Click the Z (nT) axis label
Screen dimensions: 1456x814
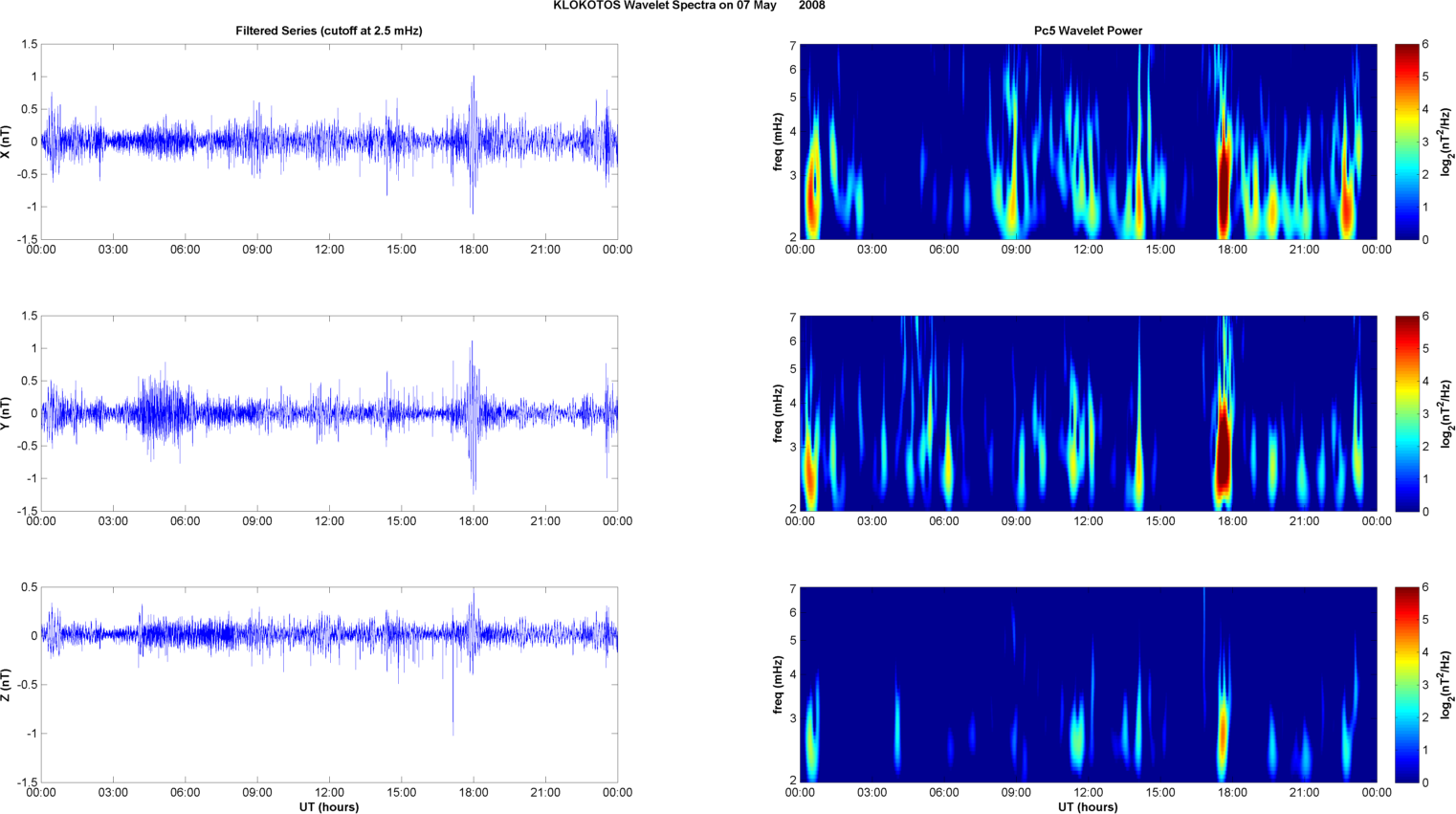7,685
